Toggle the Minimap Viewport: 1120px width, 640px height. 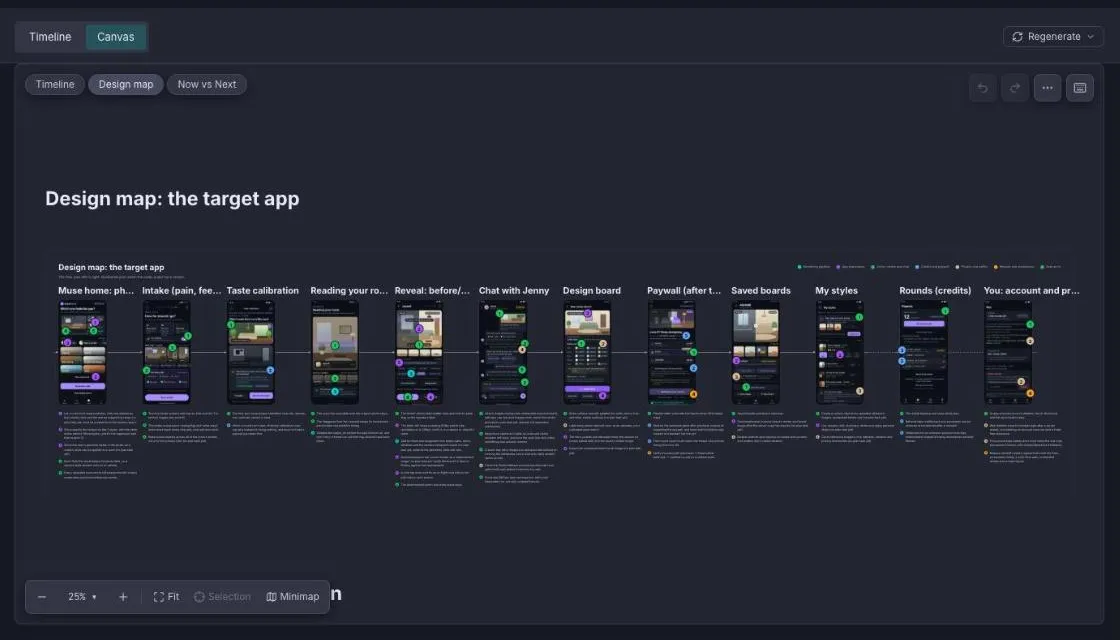(293, 597)
